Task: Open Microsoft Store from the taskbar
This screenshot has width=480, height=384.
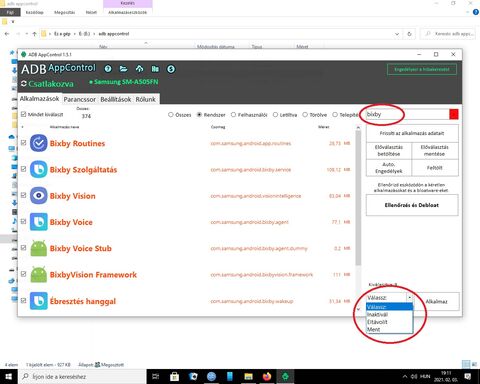Action: (x=174, y=377)
